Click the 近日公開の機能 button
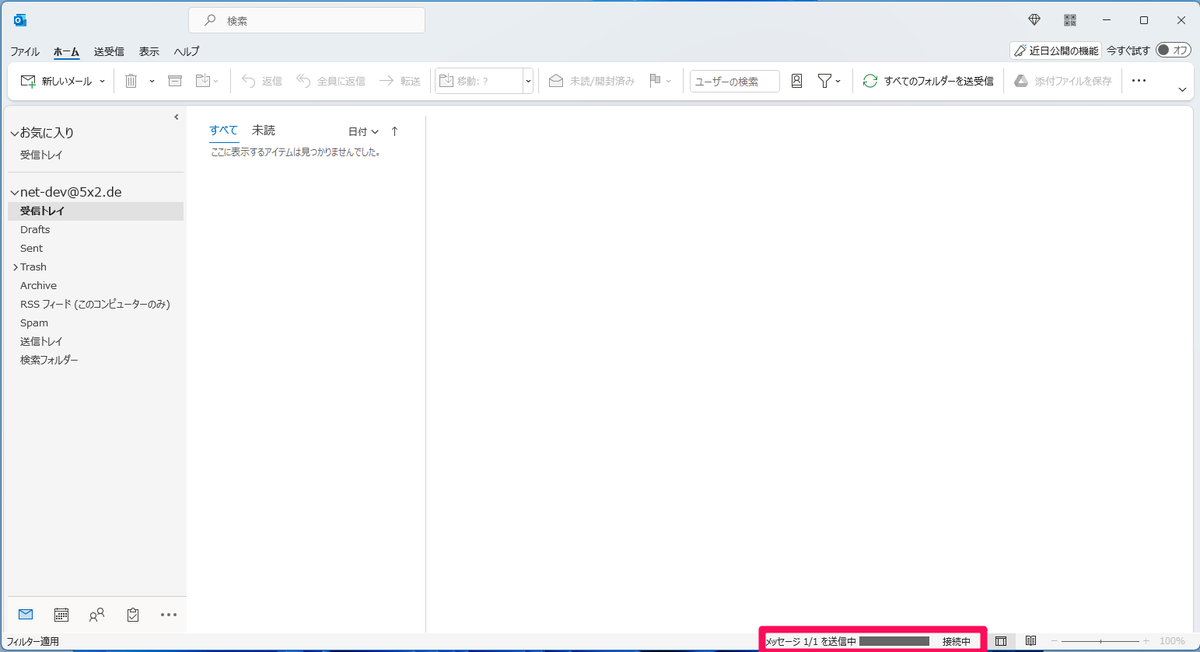The image size is (1200, 652). point(1056,50)
